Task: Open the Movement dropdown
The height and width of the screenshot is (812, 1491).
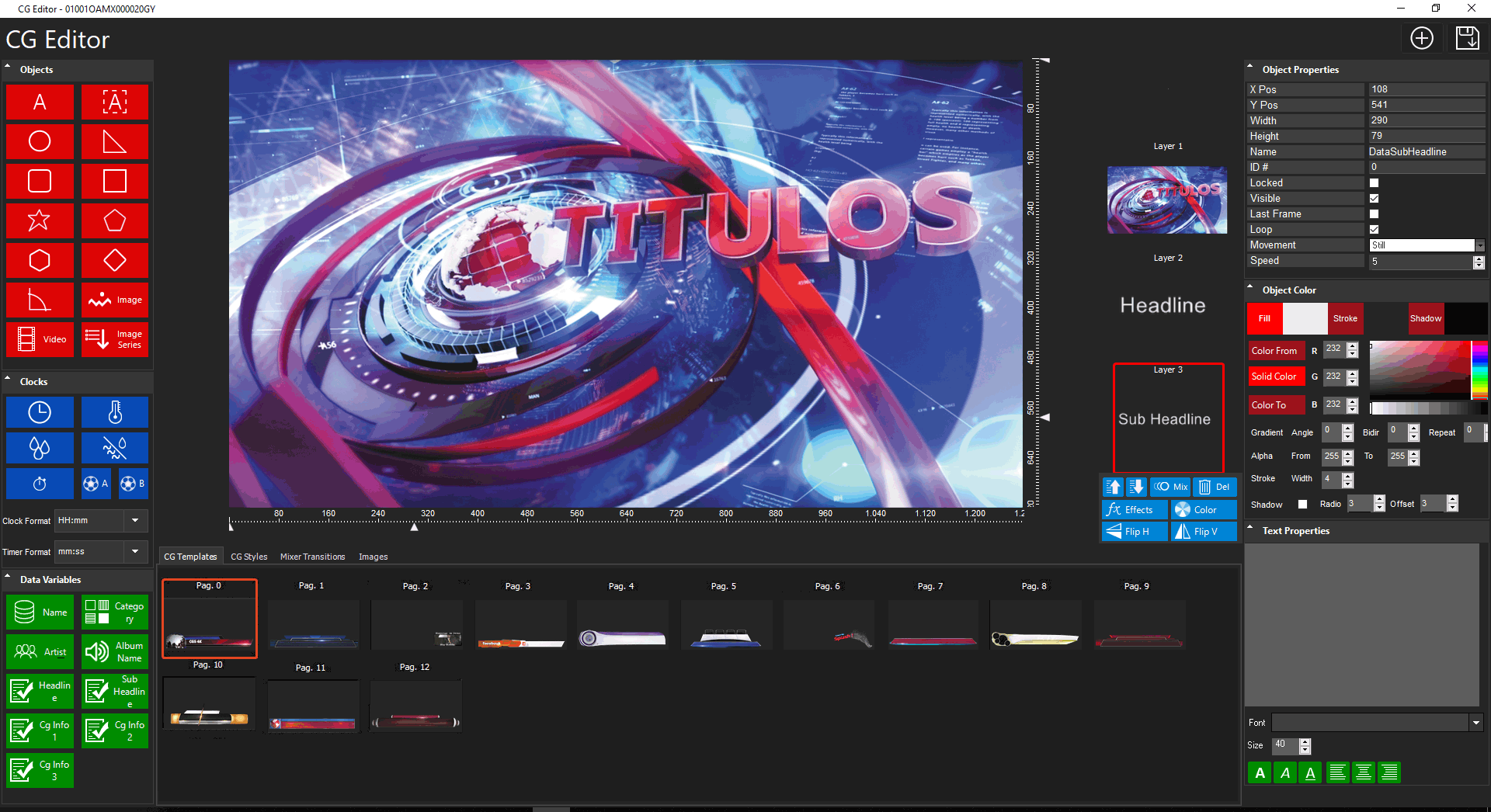Action: coord(1479,245)
